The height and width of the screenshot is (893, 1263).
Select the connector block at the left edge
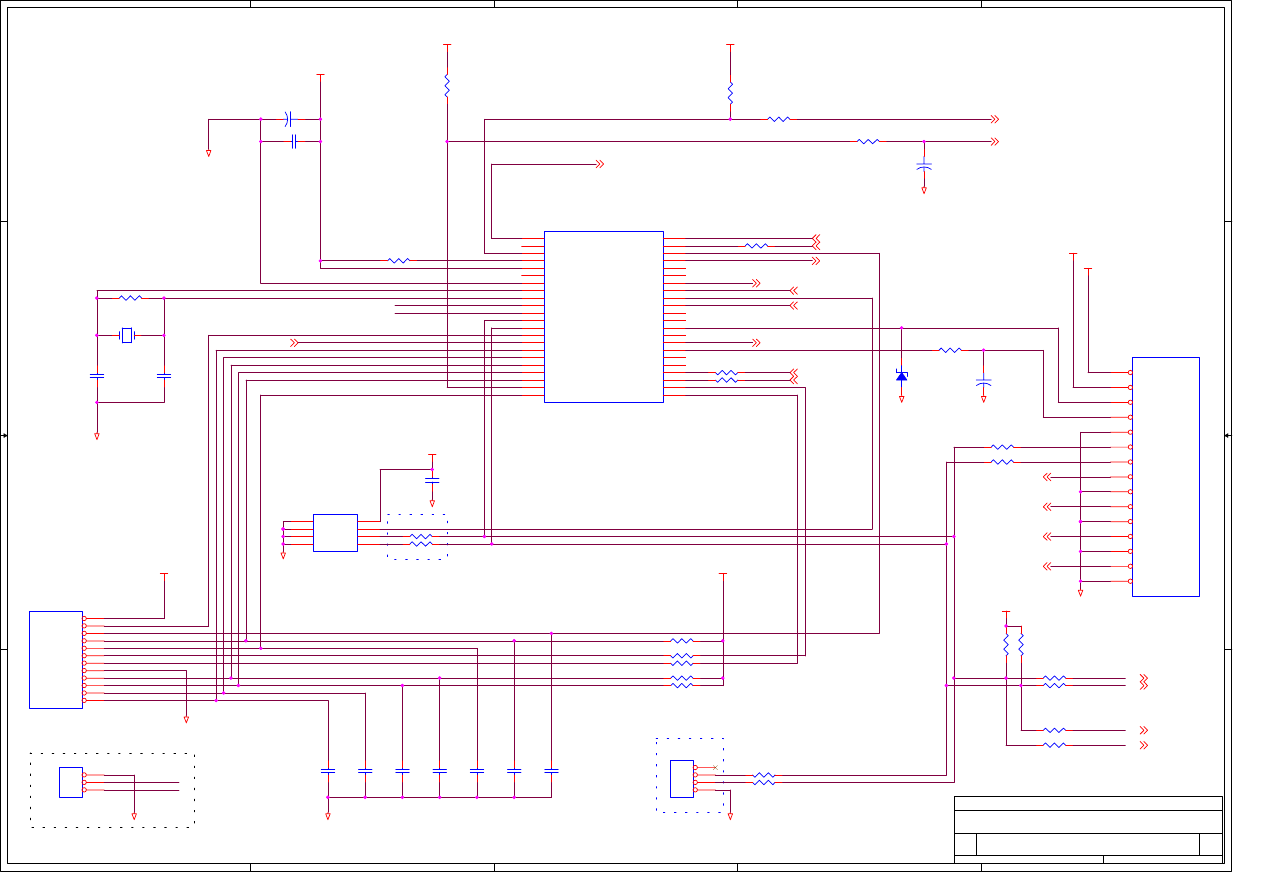pyautogui.click(x=55, y=660)
